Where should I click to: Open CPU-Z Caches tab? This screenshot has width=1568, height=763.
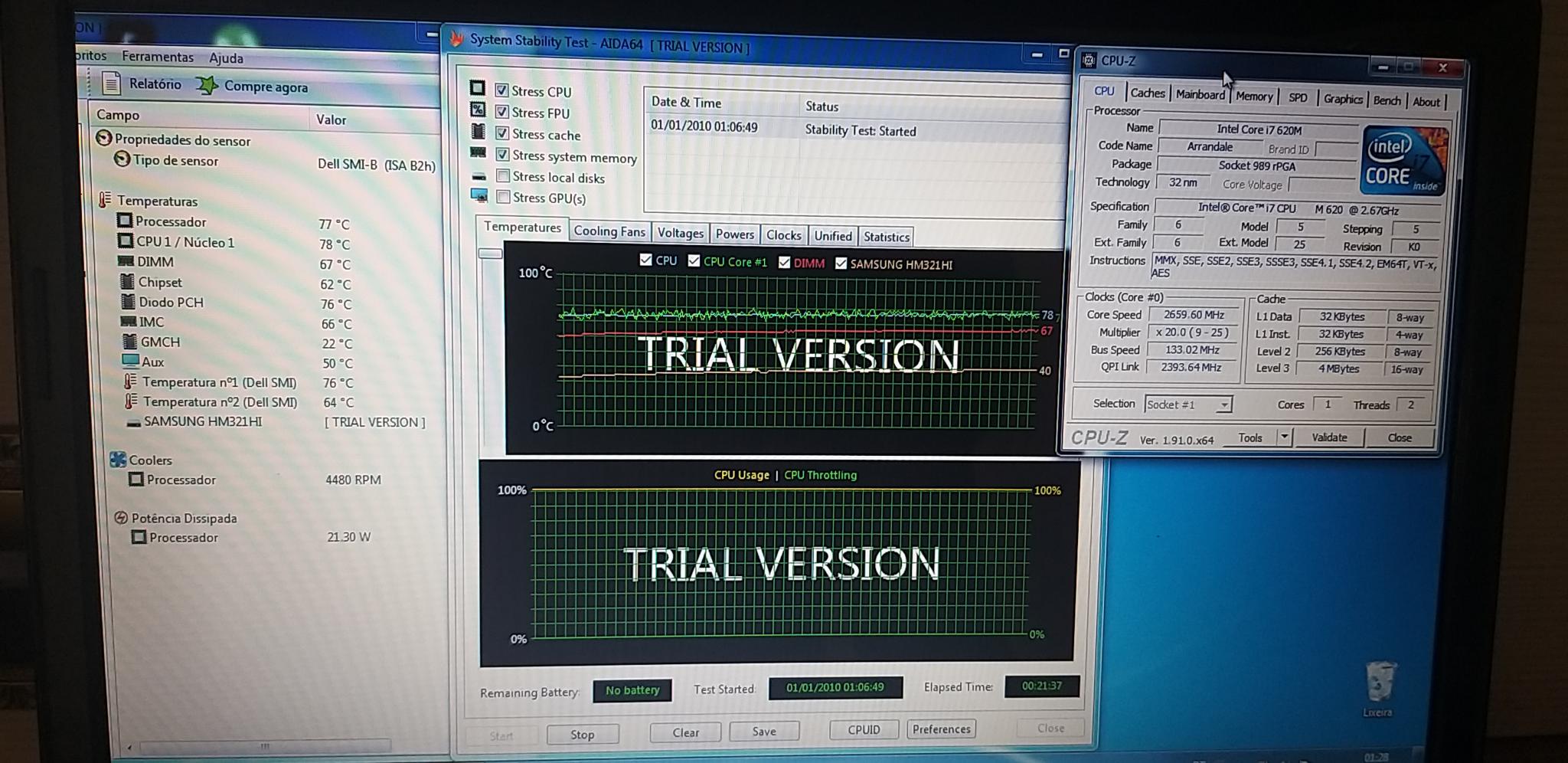click(1148, 93)
